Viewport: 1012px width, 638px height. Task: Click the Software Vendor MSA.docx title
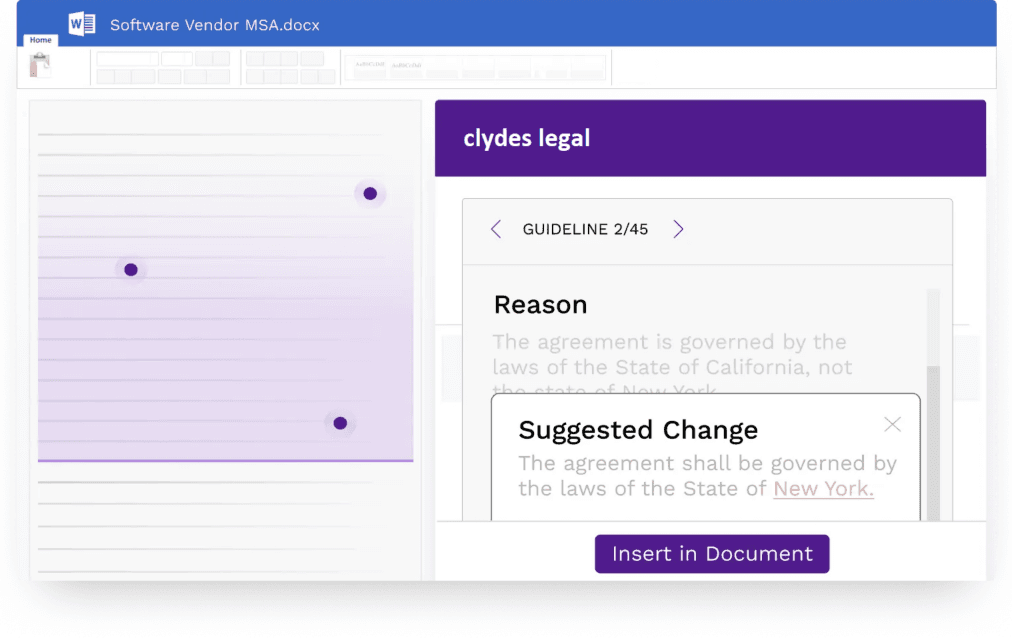pyautogui.click(x=215, y=25)
